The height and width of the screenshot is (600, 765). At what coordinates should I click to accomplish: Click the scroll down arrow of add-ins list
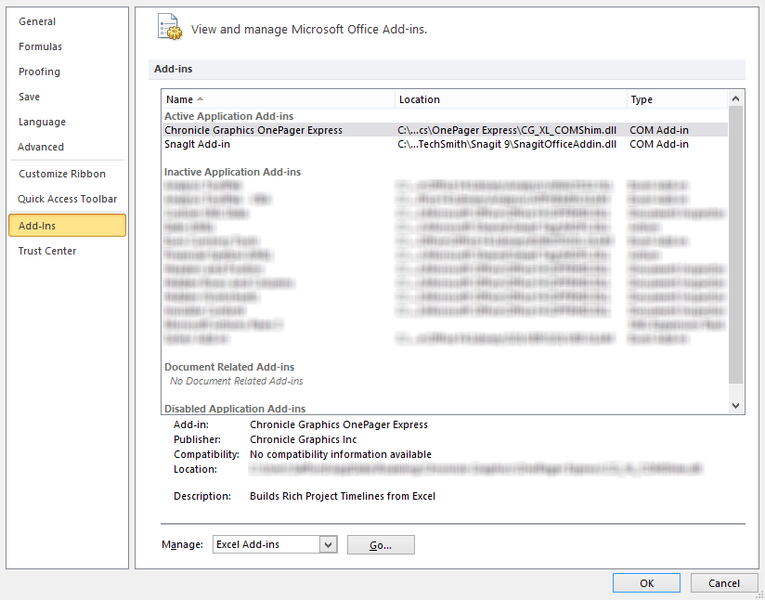(736, 405)
